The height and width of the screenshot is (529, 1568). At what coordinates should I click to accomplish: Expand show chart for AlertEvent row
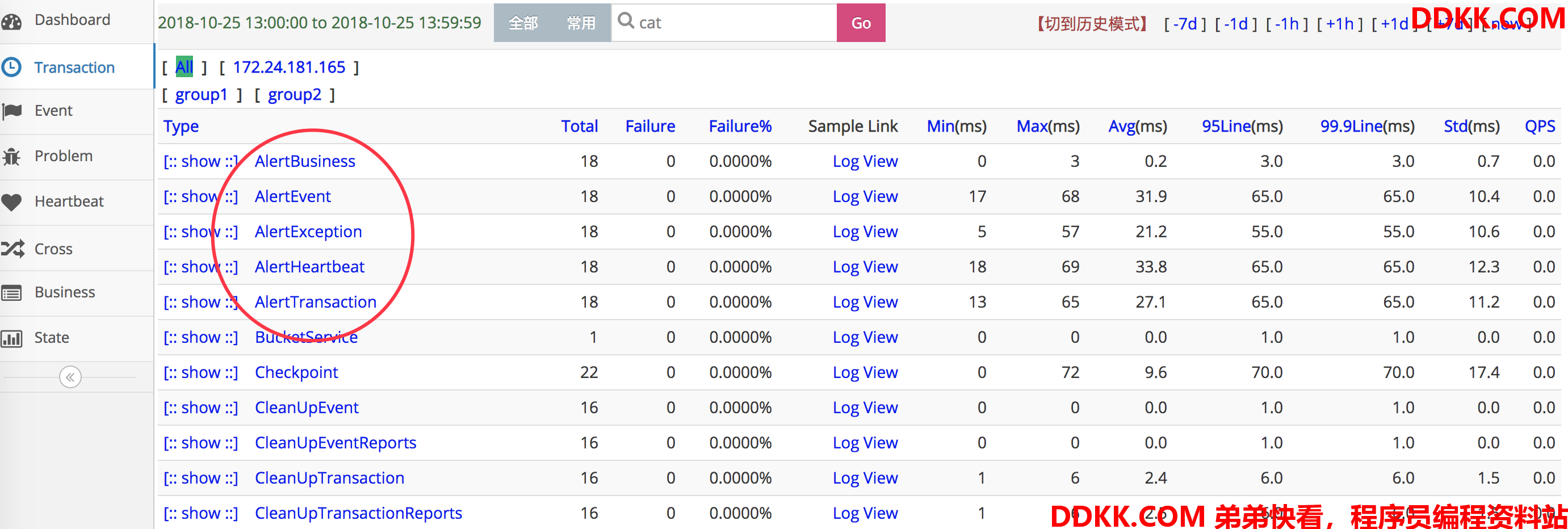[x=201, y=196]
